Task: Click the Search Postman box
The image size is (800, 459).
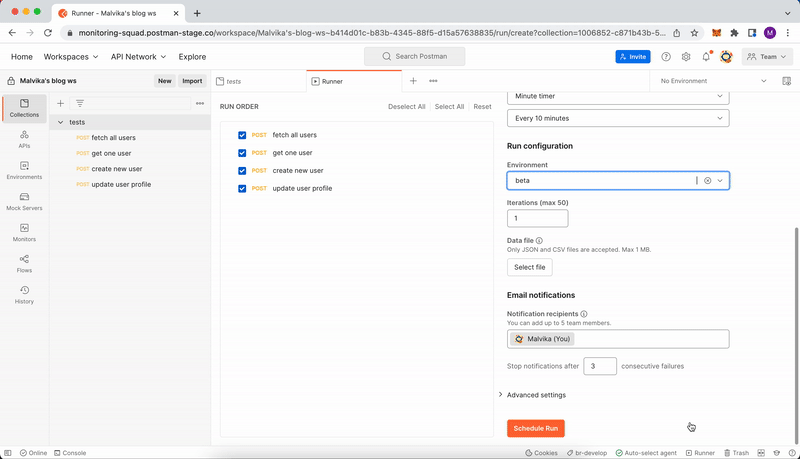Action: pyautogui.click(x=414, y=57)
